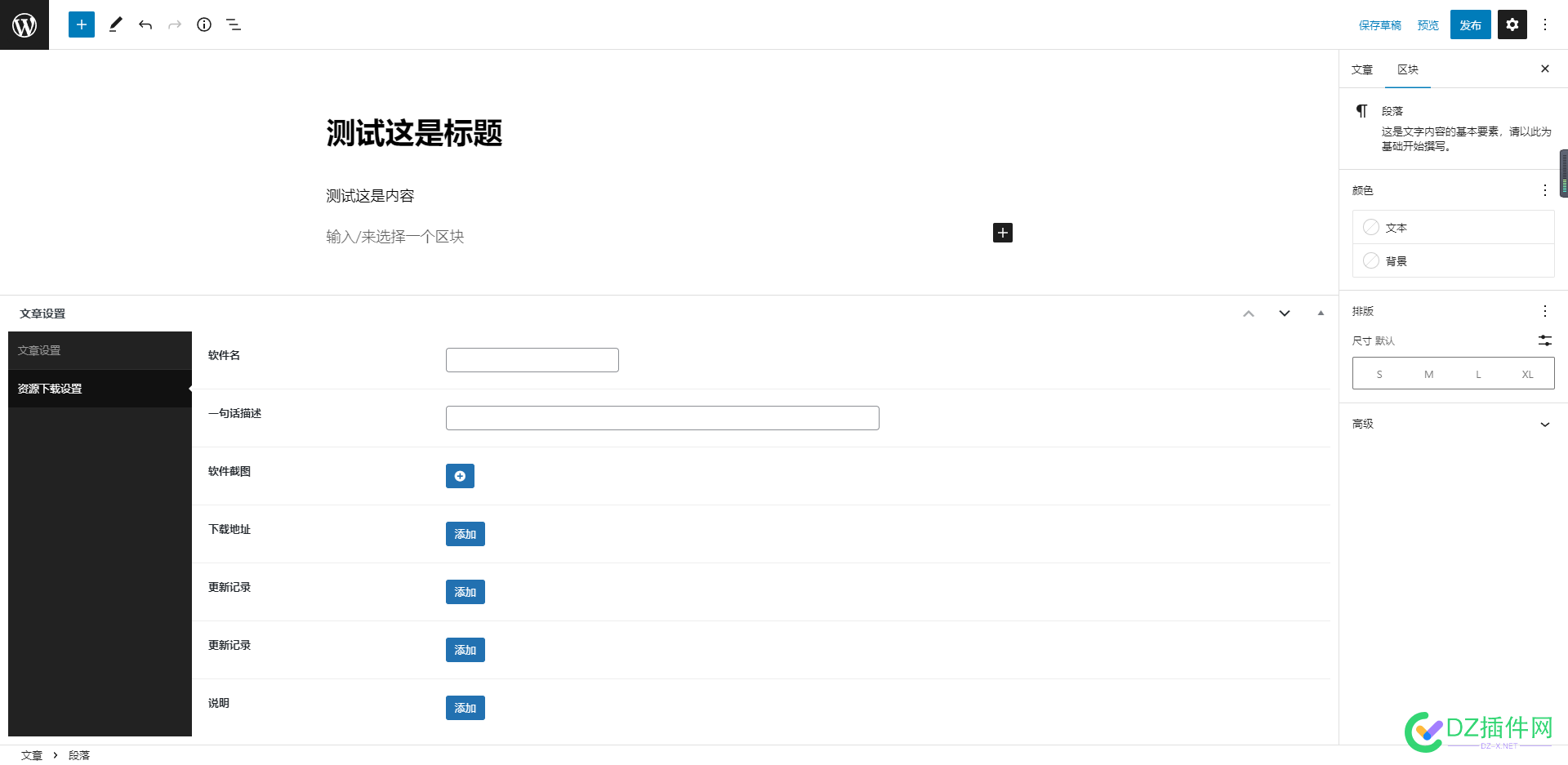Focus the 软件名 input field

tap(532, 360)
